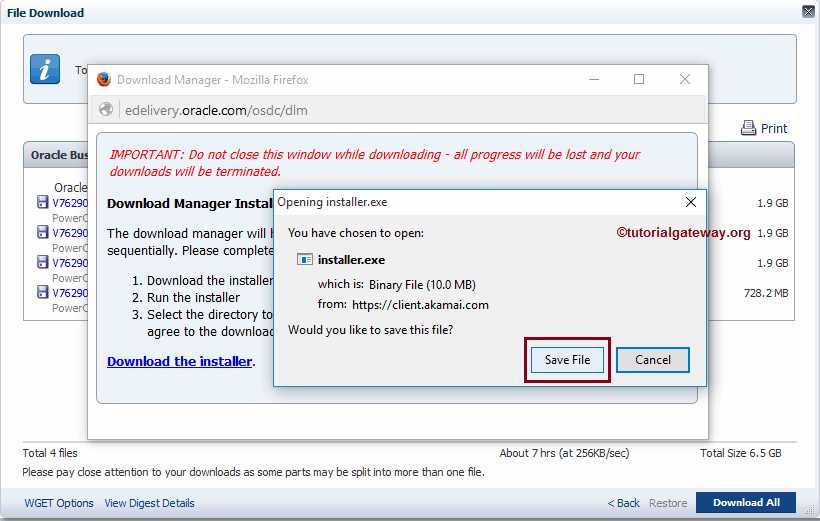Screen dimensions: 820x521
Task: Open WGET Options
Action: pos(59,503)
